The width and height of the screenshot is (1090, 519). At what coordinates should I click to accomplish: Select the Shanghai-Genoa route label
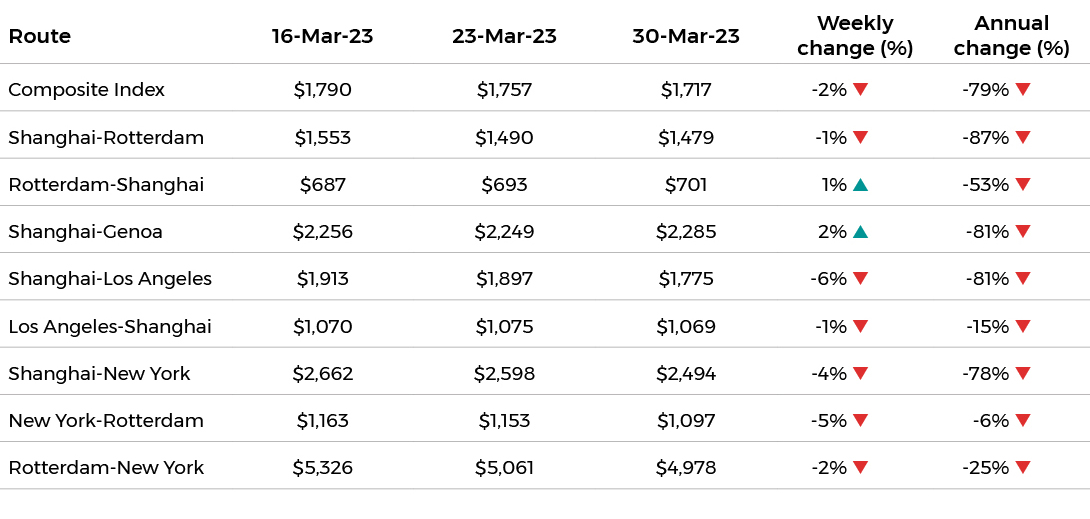(x=85, y=232)
